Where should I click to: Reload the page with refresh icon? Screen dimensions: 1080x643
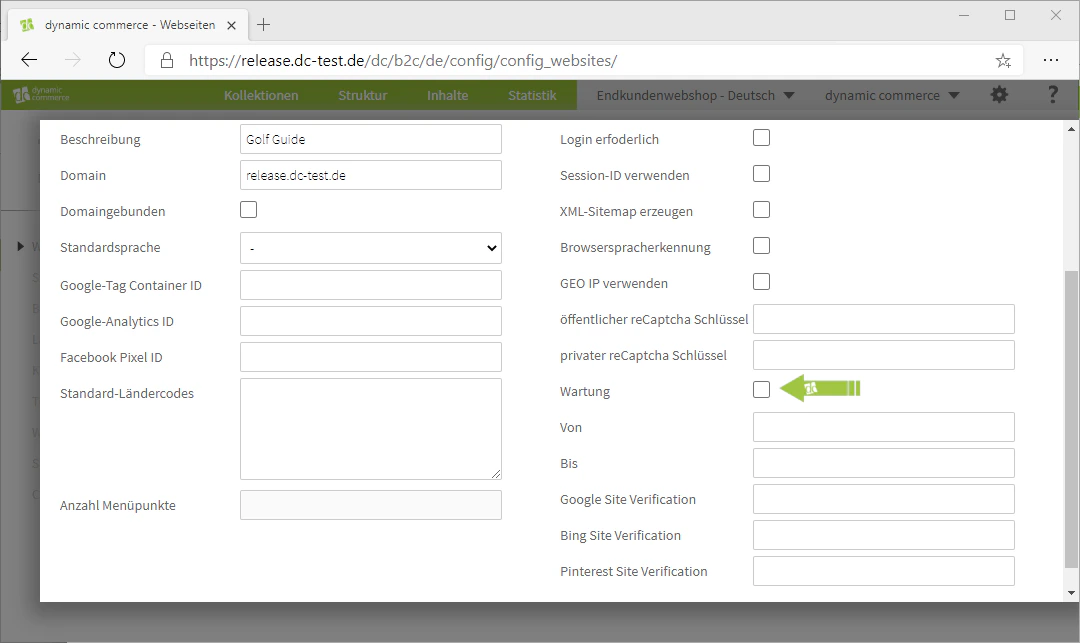click(117, 60)
